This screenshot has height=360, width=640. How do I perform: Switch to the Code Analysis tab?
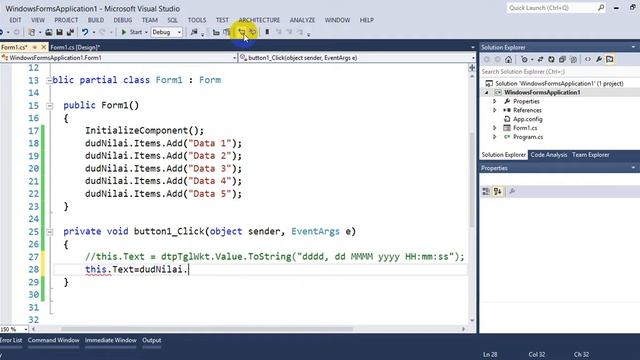point(549,155)
